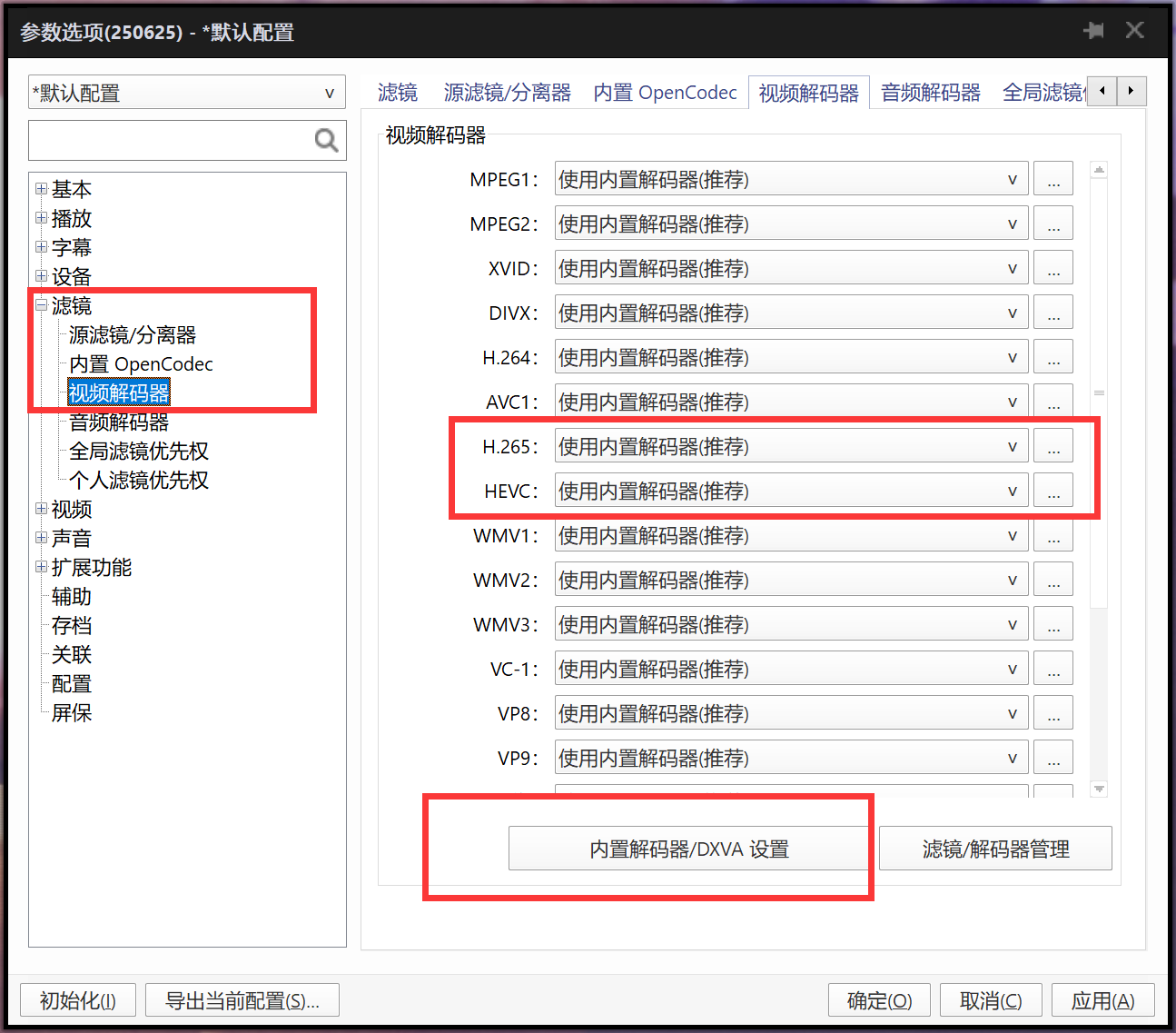This screenshot has height=1033, width=1176.
Task: Click the right tab scroll arrow
Action: coord(1132,91)
